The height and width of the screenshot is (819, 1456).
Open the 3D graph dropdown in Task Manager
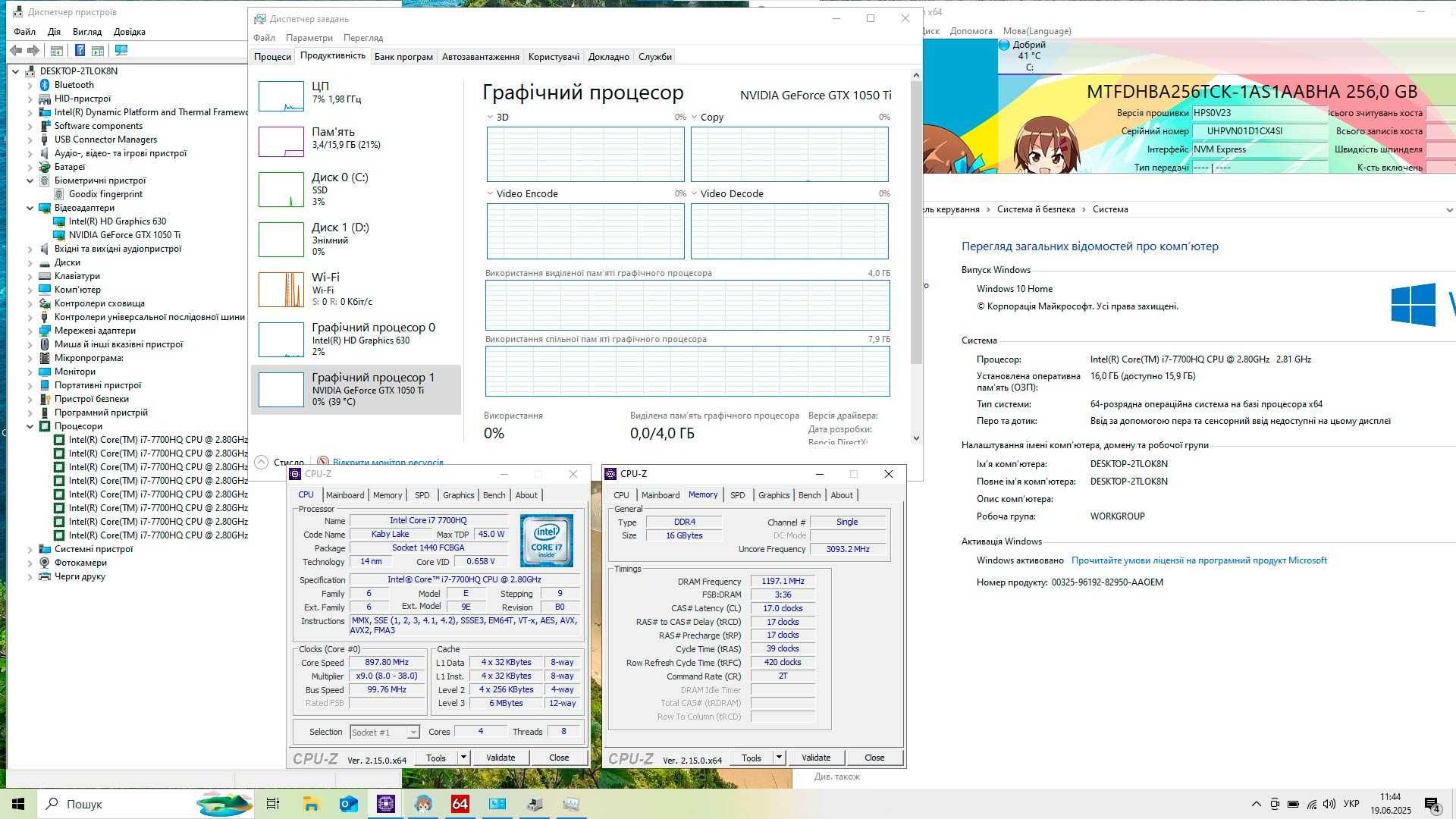[490, 118]
